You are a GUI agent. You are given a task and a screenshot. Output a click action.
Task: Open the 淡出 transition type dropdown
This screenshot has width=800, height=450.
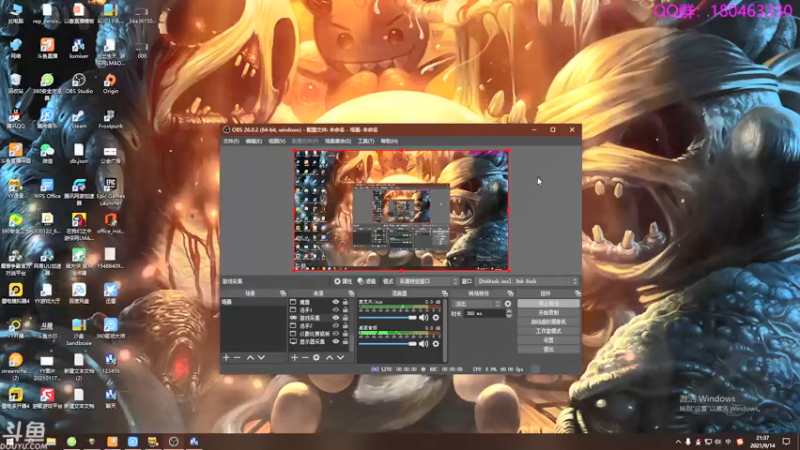point(477,304)
